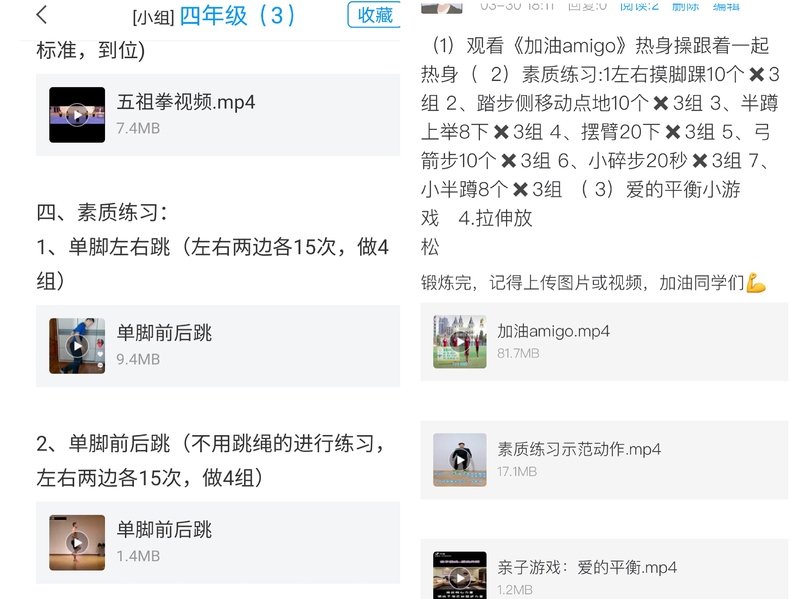Play the 亲子游戏：爱的平衡.mp4 thumbnail
This screenshot has height=599, width=799.
[x=460, y=576]
